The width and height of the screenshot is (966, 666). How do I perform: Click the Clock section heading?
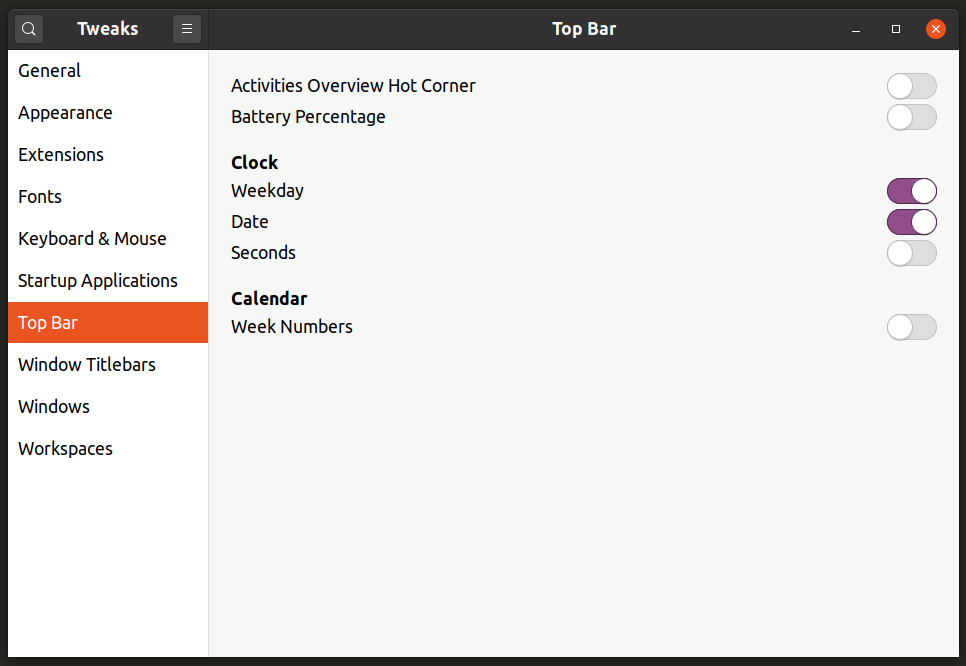(254, 162)
